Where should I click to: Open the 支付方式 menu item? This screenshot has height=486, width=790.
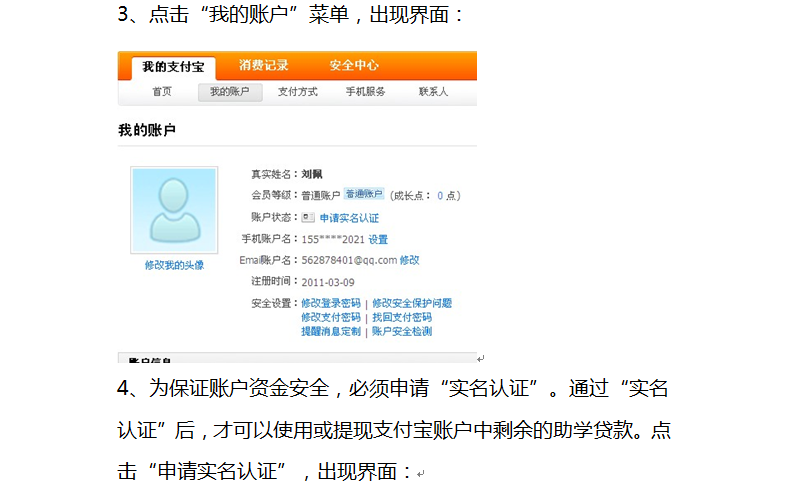pos(297,92)
